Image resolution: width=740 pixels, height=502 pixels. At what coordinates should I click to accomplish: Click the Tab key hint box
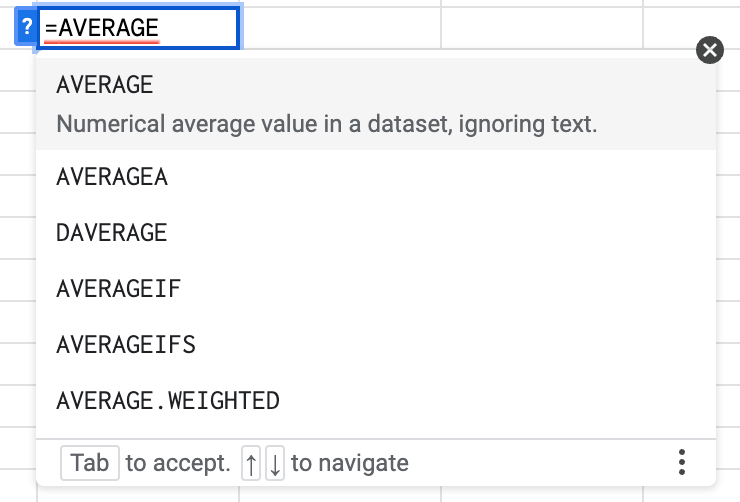pos(90,463)
